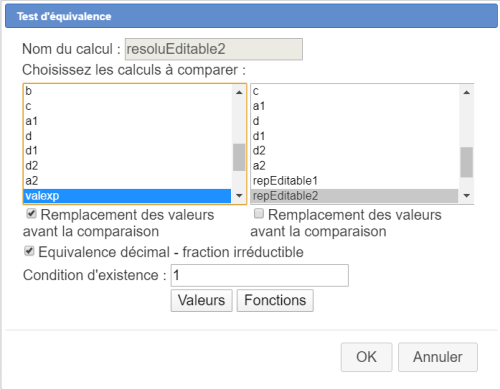Click the left list's up scroll arrow

tap(239, 92)
